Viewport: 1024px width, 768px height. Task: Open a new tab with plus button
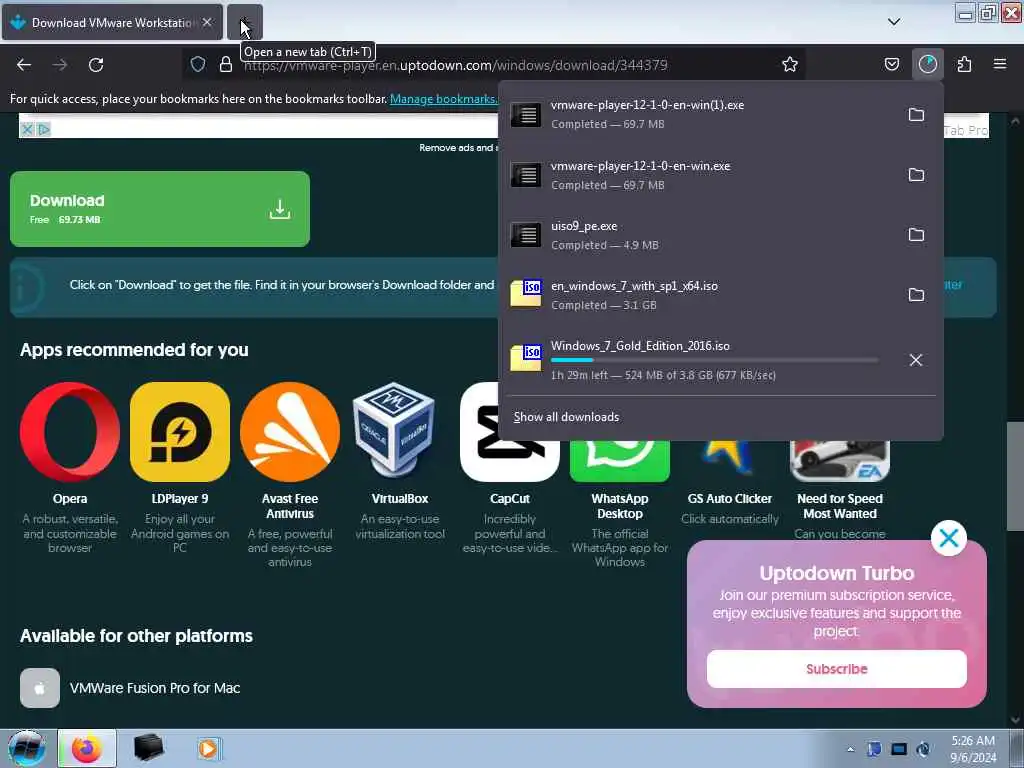(245, 22)
